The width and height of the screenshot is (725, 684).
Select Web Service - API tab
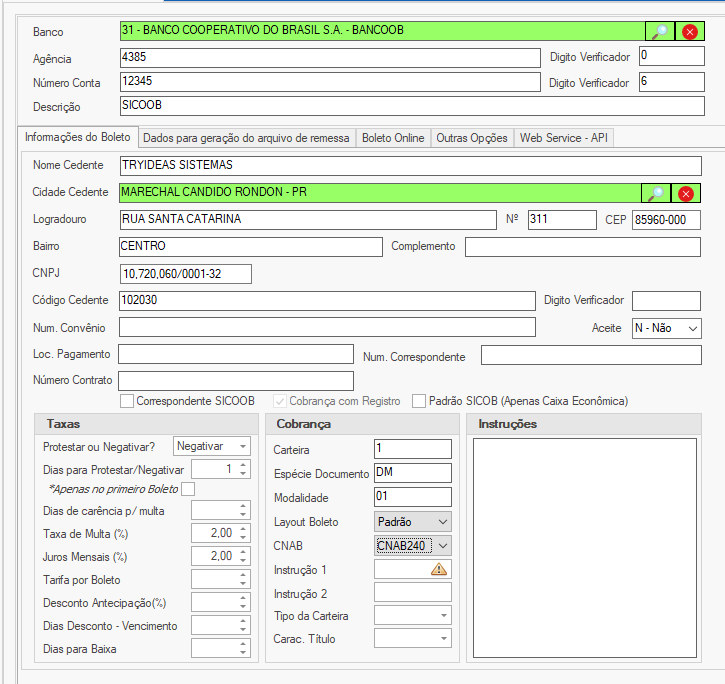(564, 138)
